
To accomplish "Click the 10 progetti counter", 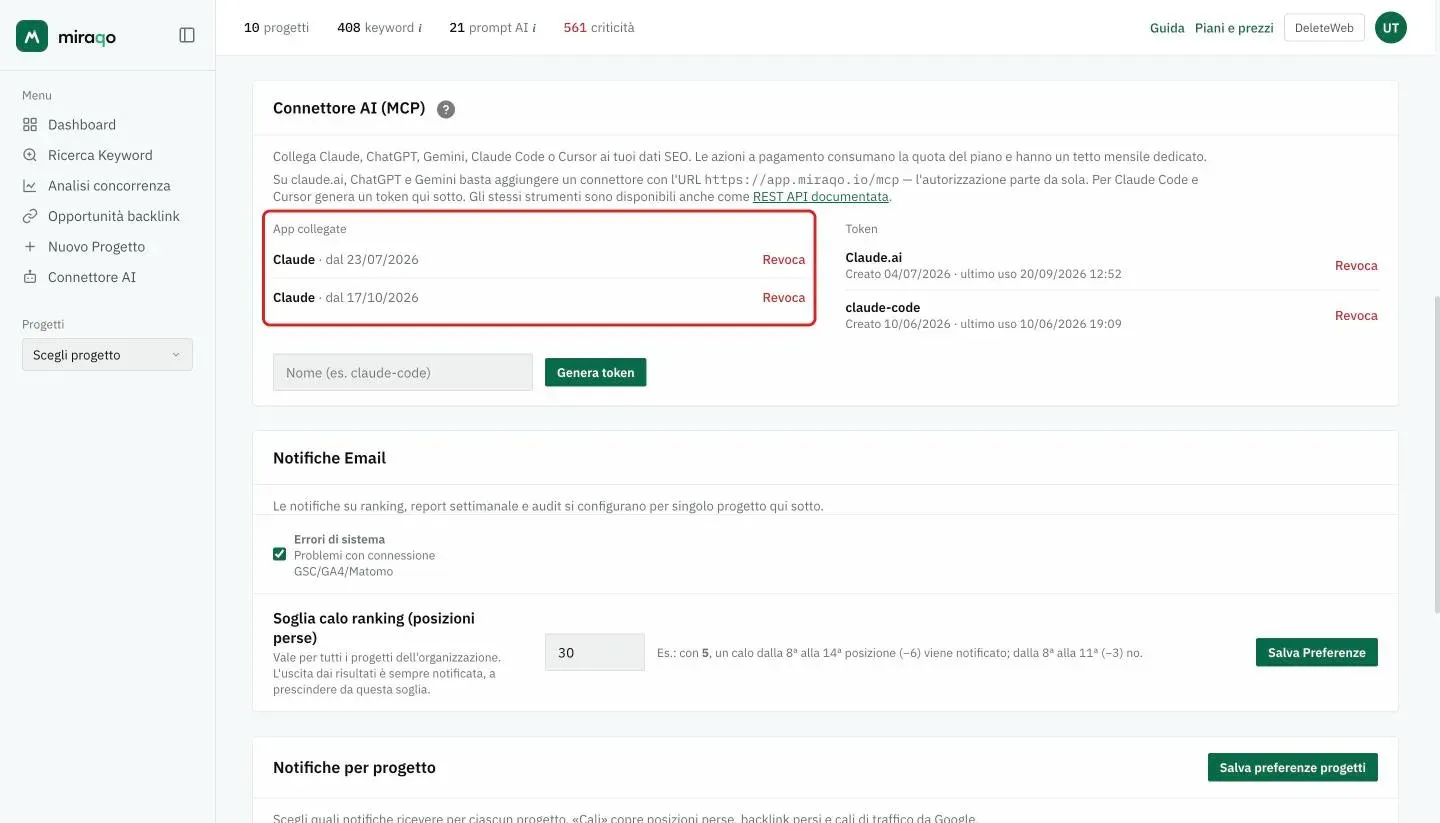I will (x=276, y=28).
